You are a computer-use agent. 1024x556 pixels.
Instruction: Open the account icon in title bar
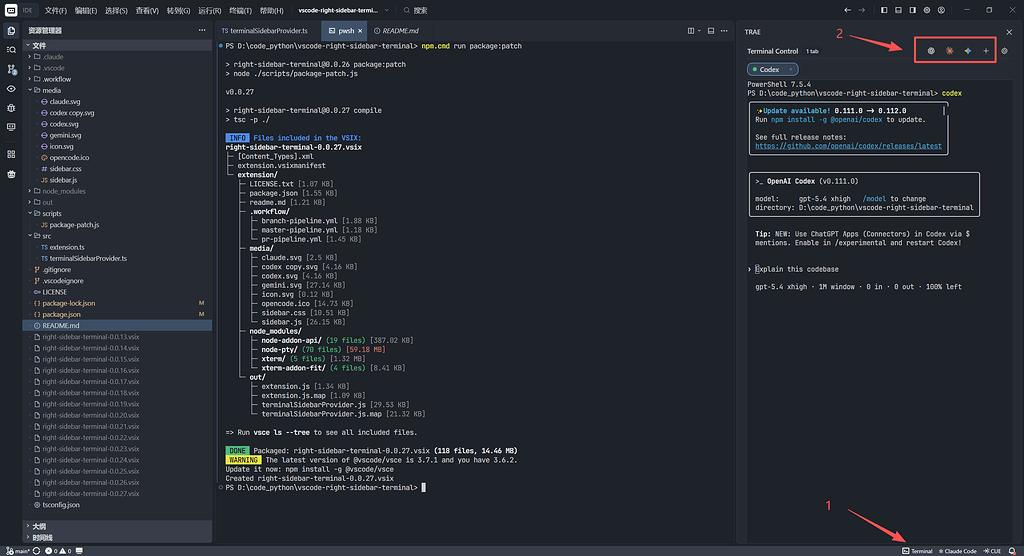tap(941, 10)
